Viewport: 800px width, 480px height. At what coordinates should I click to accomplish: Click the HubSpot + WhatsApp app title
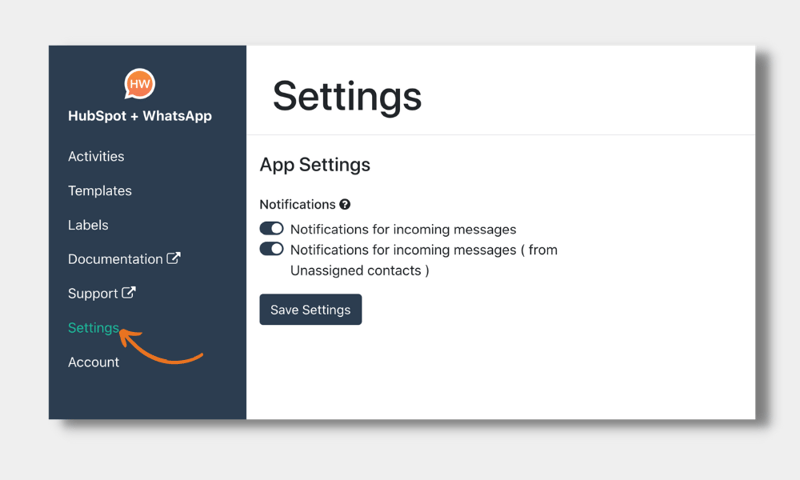pos(140,116)
